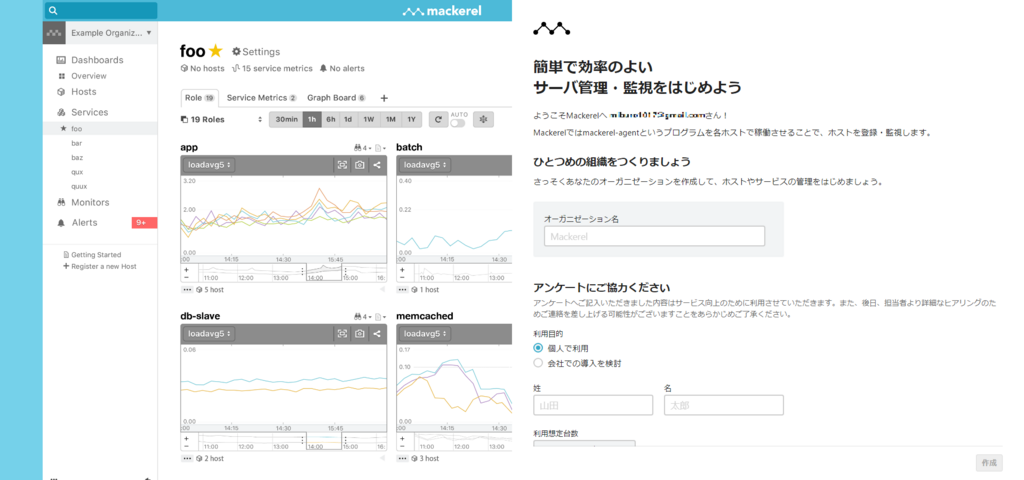Click the plus zoom-in on the memcached graph

tap(402, 438)
